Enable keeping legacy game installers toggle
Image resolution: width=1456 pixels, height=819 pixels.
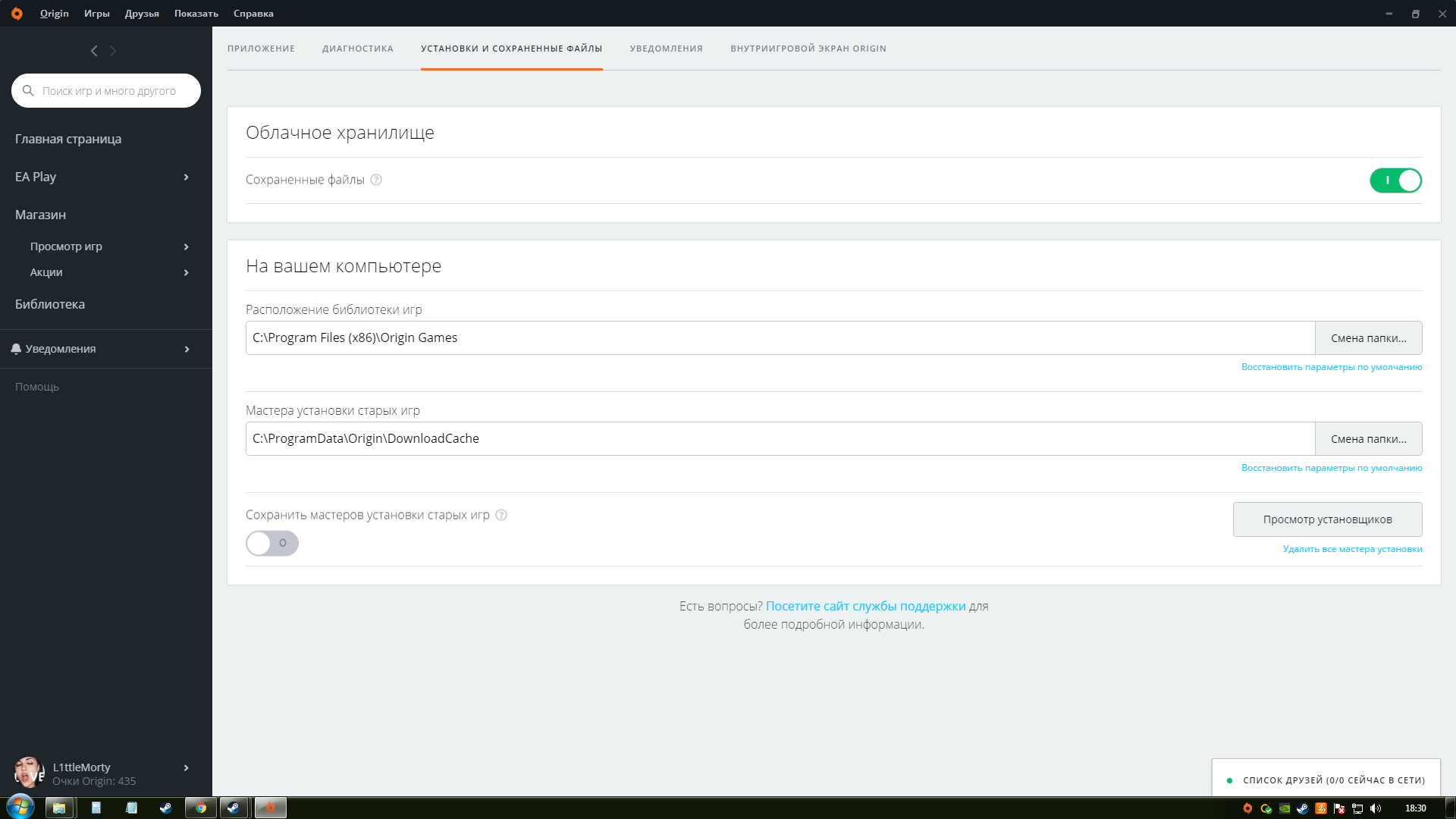[272, 543]
